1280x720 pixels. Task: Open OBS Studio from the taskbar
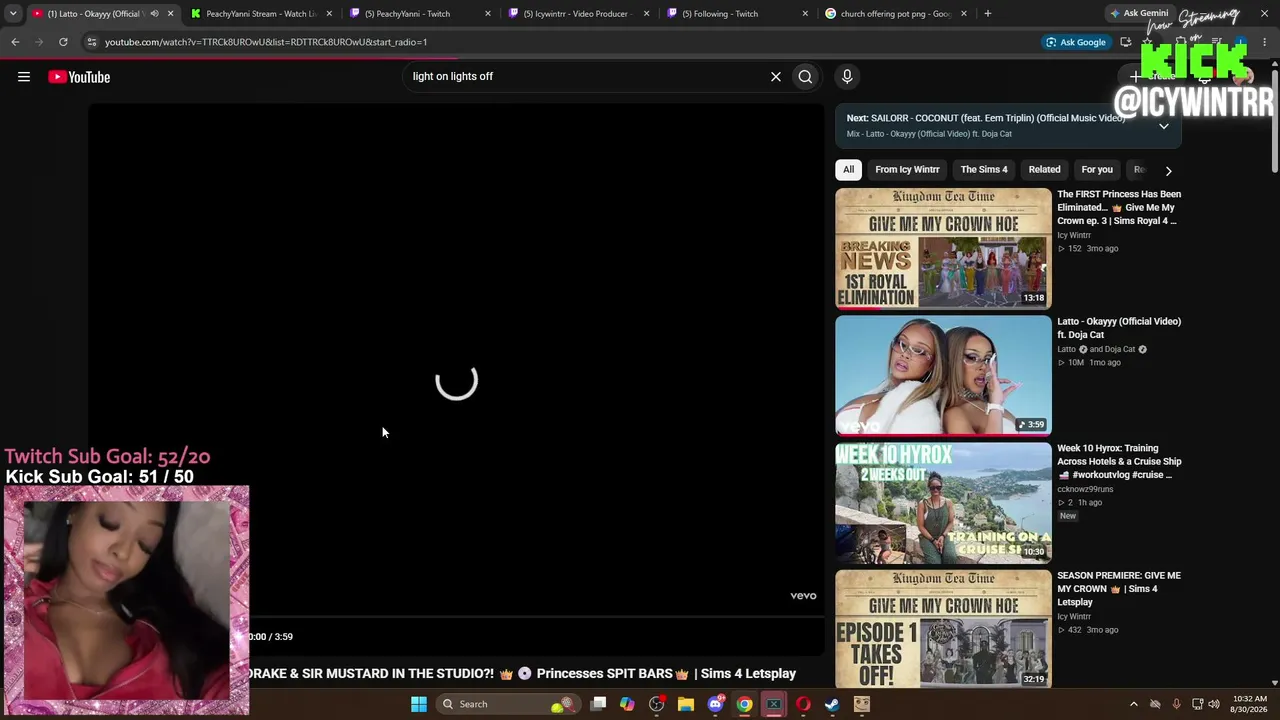tap(656, 704)
